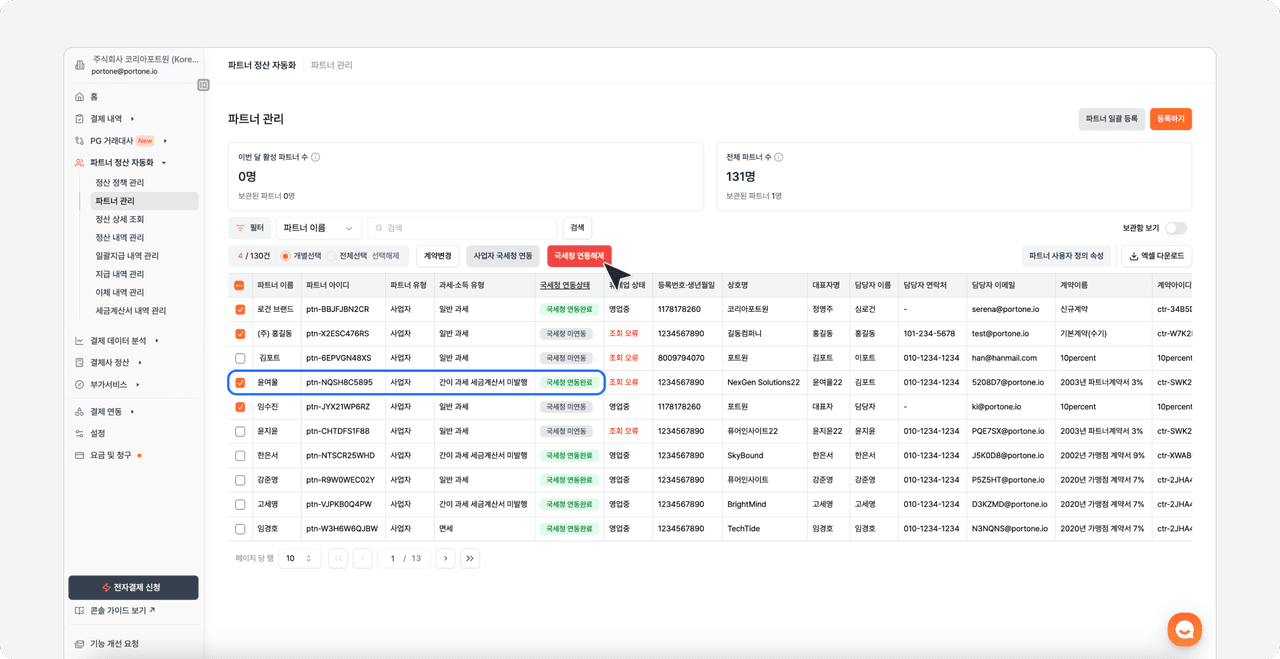Click the 엑셀 다운로드 button
Viewport: 1280px width, 659px height.
1156,256
